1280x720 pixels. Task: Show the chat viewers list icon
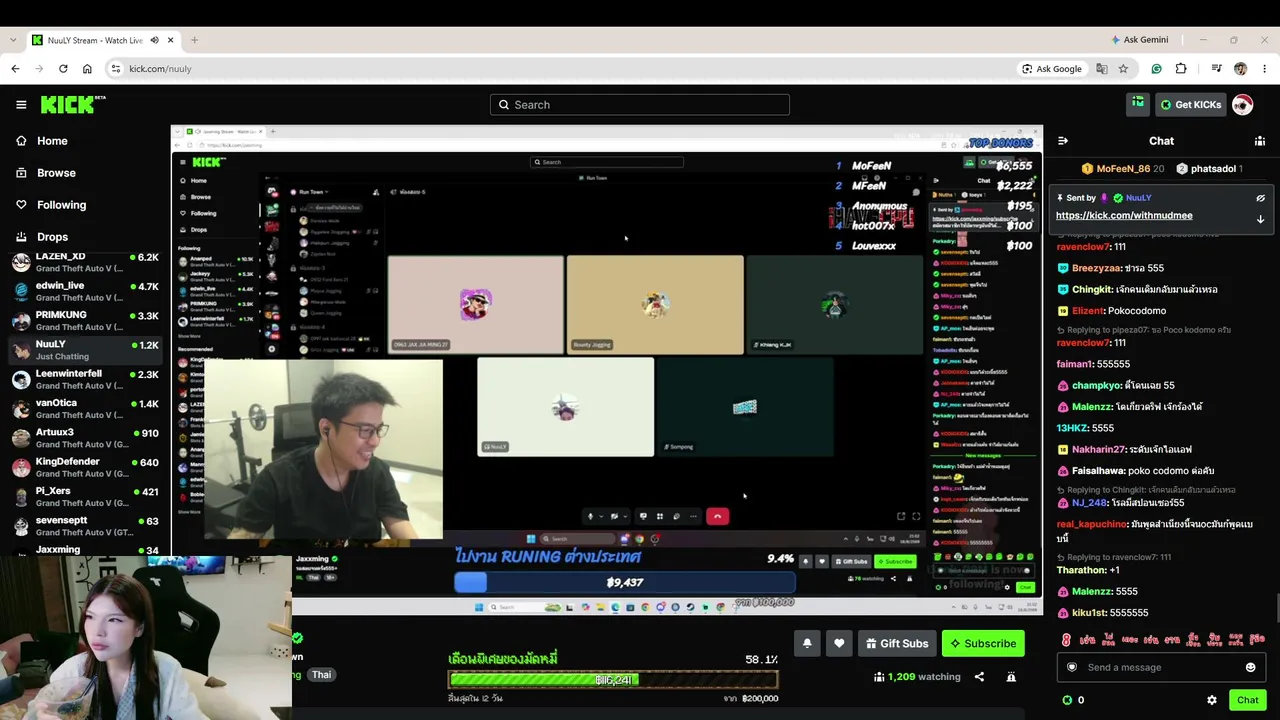pos(1260,141)
